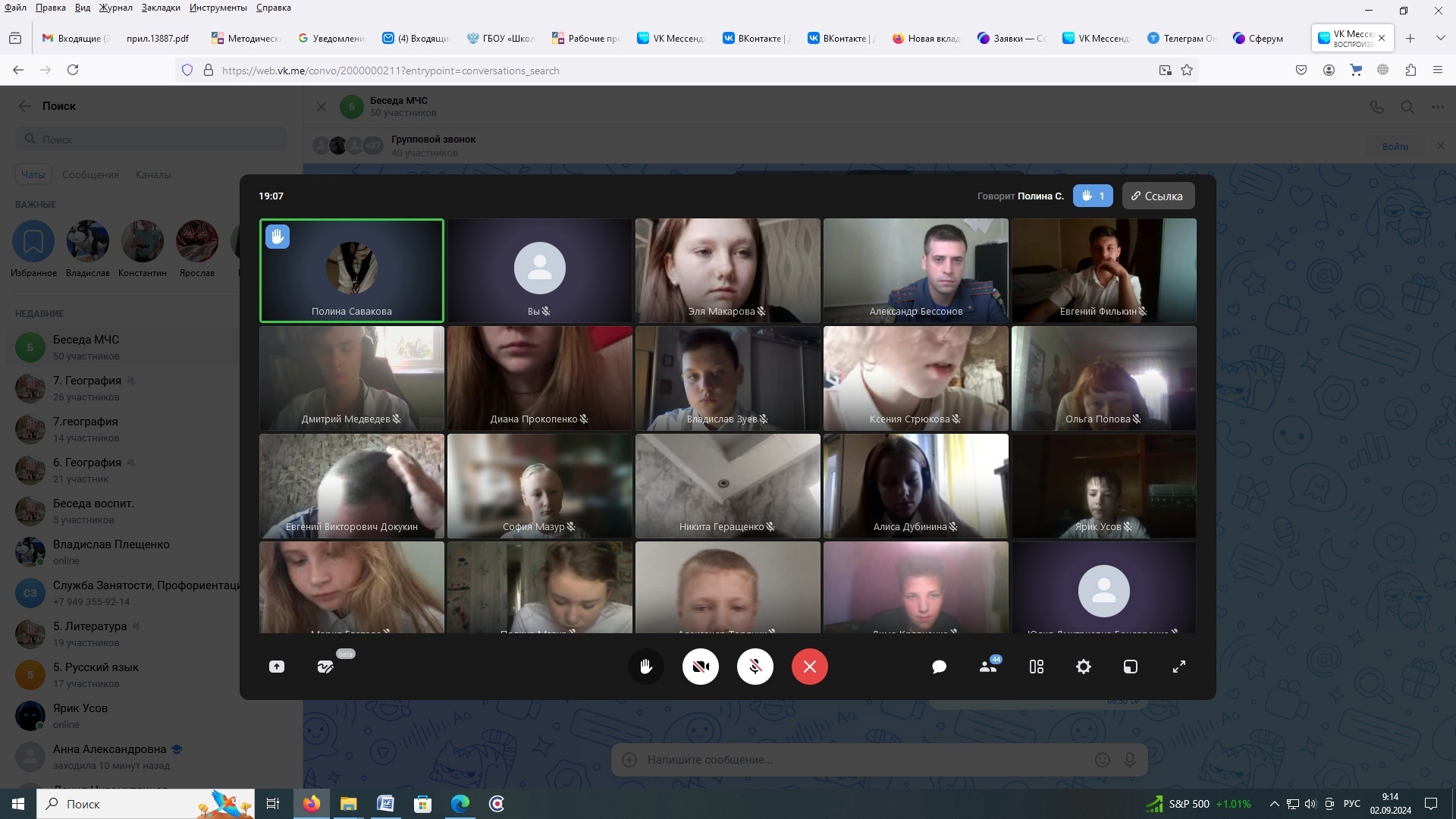Launch Microsoft Edge from taskbar

coord(460,804)
